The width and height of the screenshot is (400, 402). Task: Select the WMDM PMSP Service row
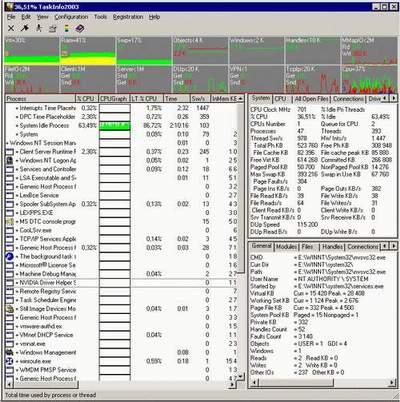pos(122,370)
